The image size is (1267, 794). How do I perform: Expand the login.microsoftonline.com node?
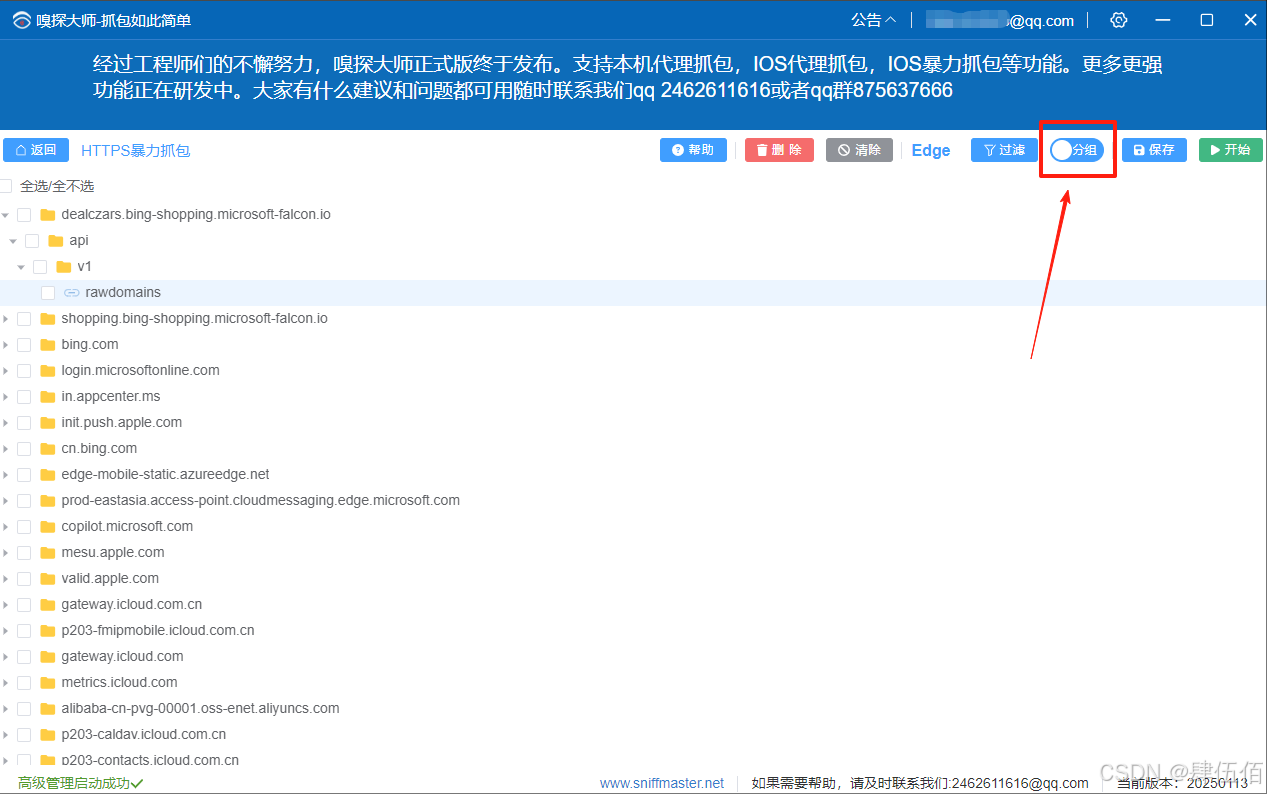6,370
